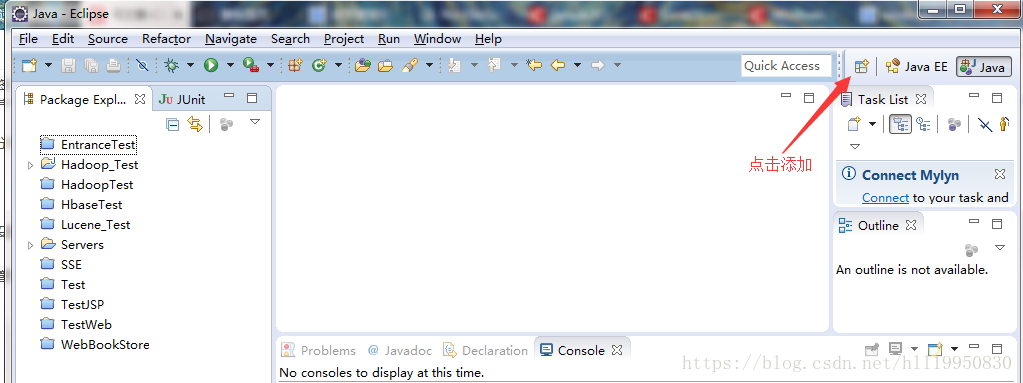Select the Java perspective button
Screen dimensions: 1023x383
983,67
